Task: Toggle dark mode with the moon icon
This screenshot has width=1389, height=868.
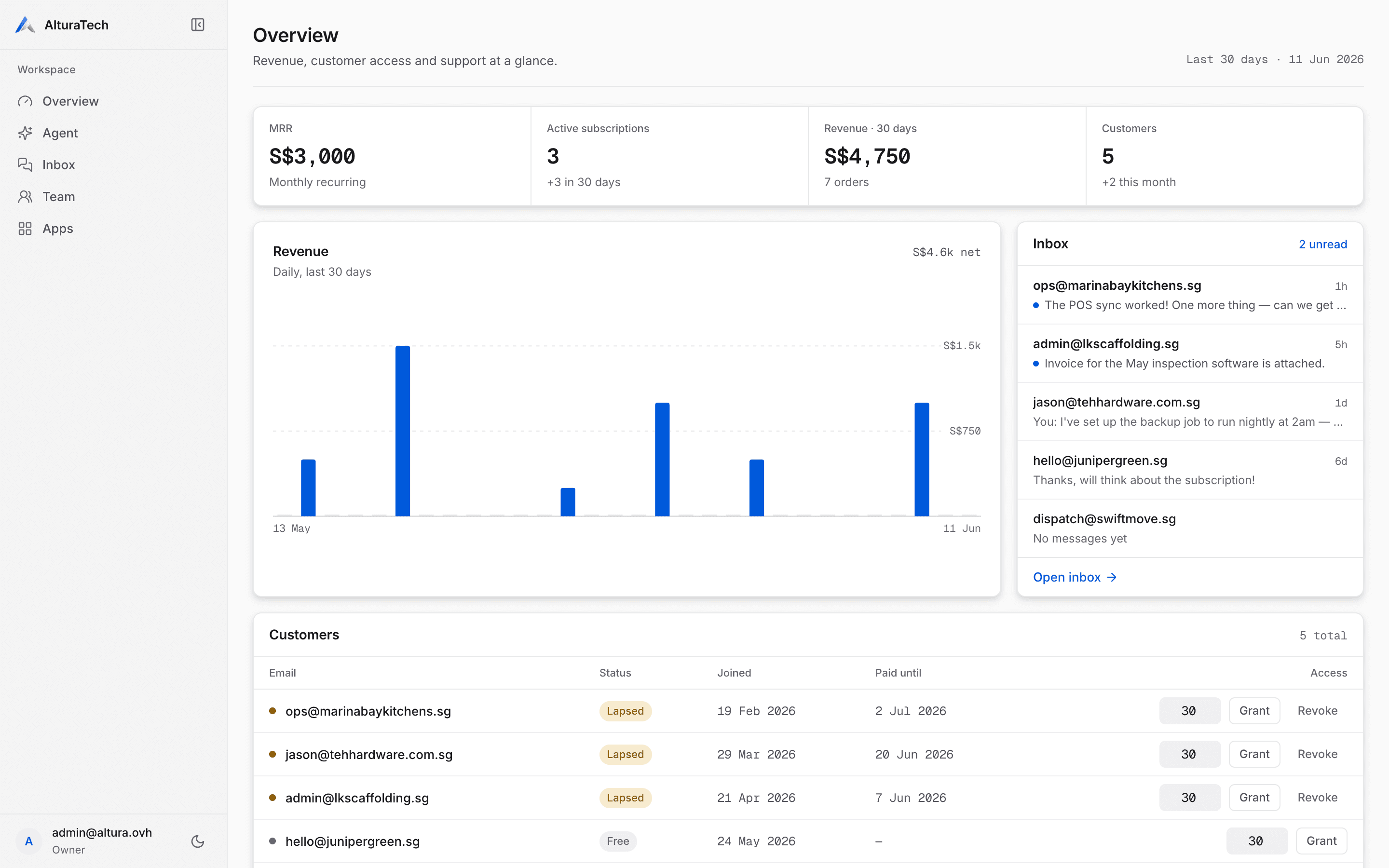Action: 197,841
